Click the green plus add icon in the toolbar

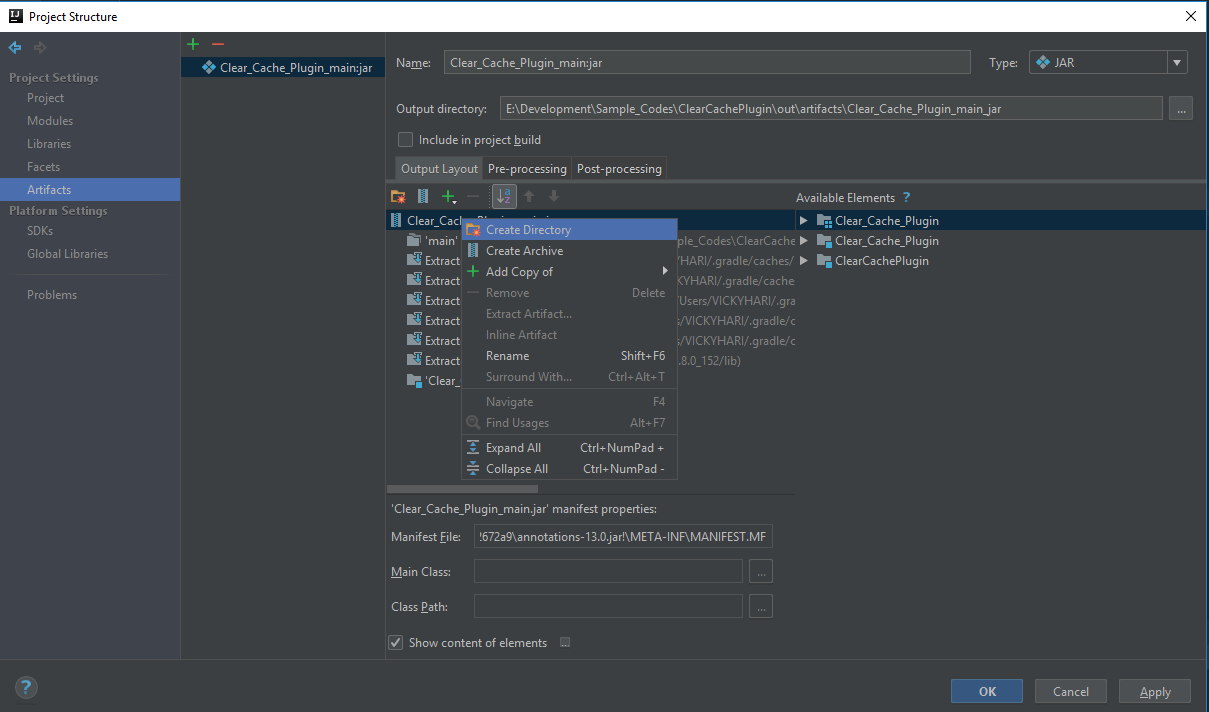coord(447,196)
